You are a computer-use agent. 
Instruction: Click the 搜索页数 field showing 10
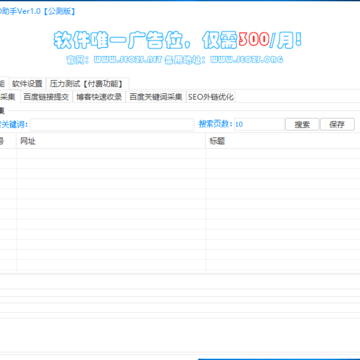(259, 124)
